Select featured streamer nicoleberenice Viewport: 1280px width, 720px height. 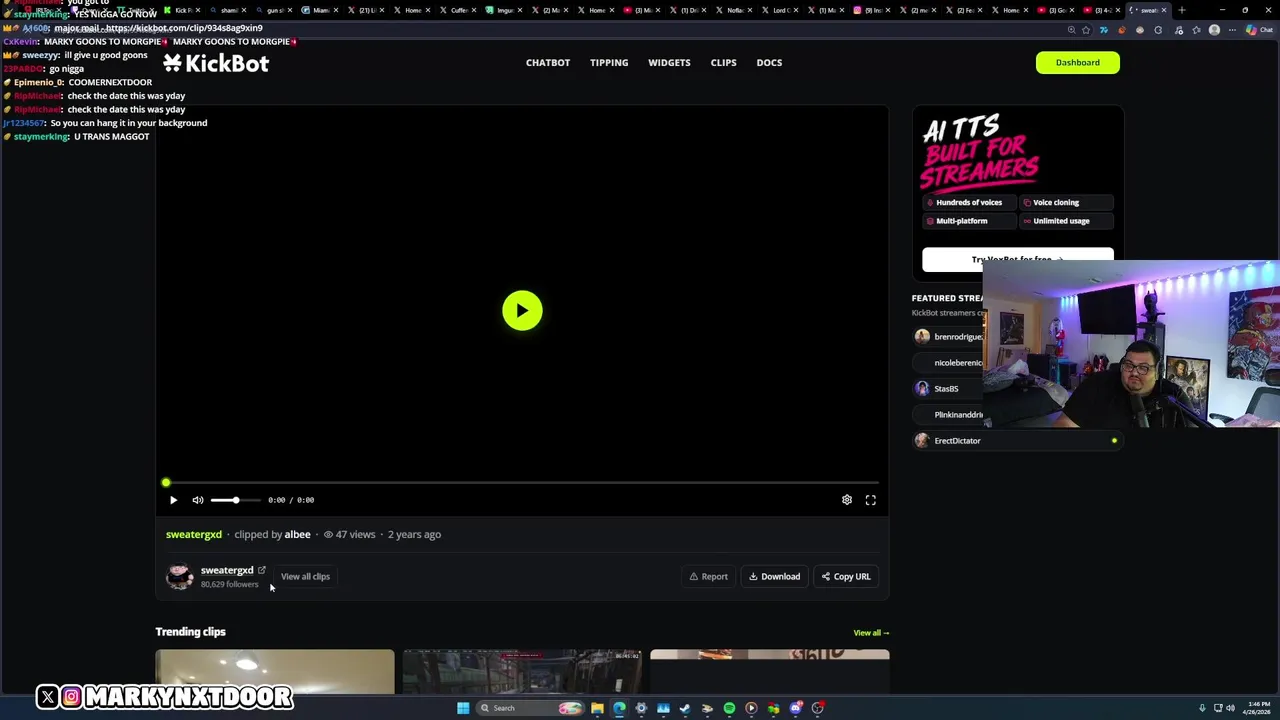pos(948,362)
